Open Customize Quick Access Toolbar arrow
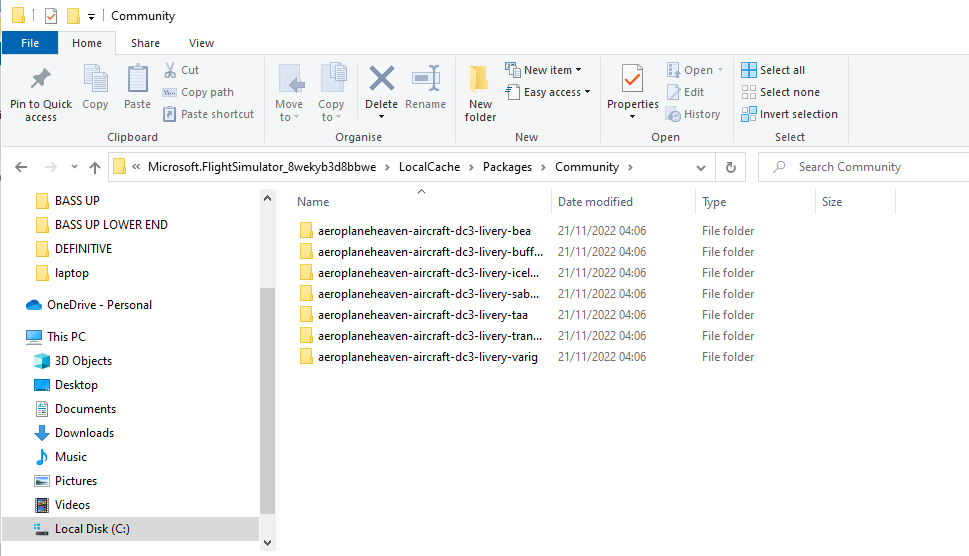969x556 pixels. [91, 17]
